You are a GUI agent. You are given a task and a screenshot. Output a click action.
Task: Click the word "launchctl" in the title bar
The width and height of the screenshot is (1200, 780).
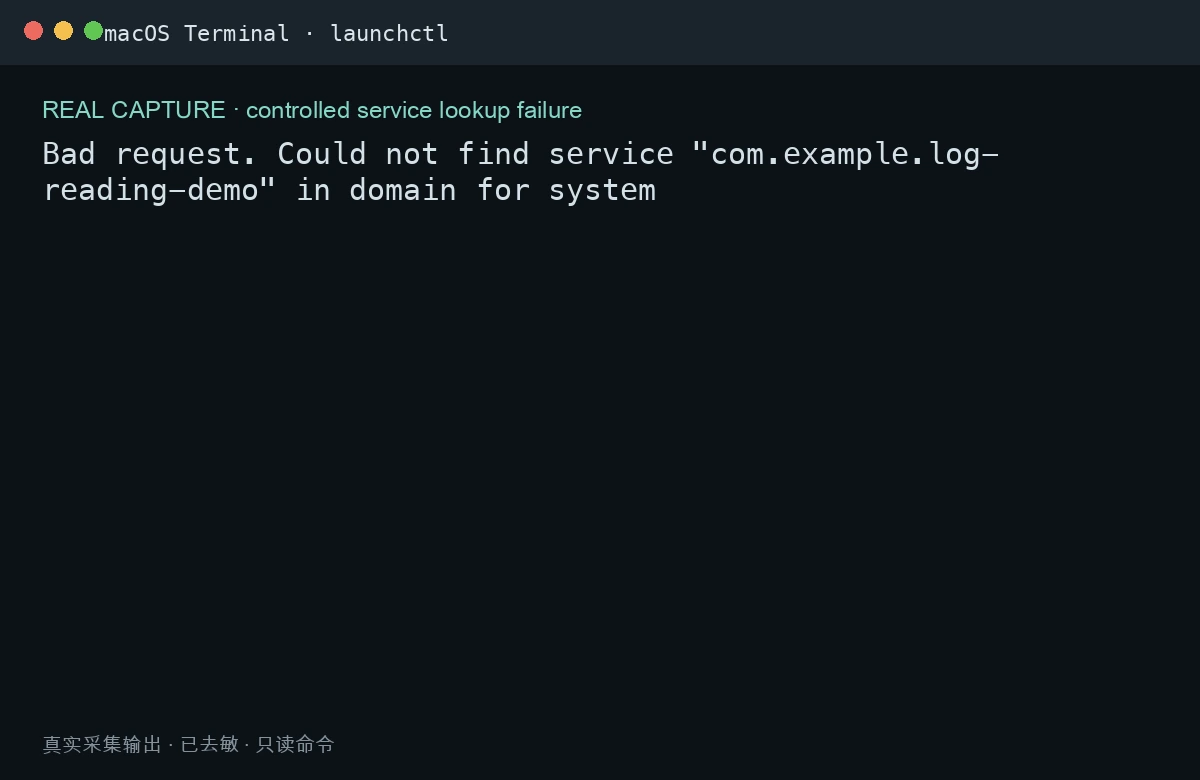(x=389, y=34)
